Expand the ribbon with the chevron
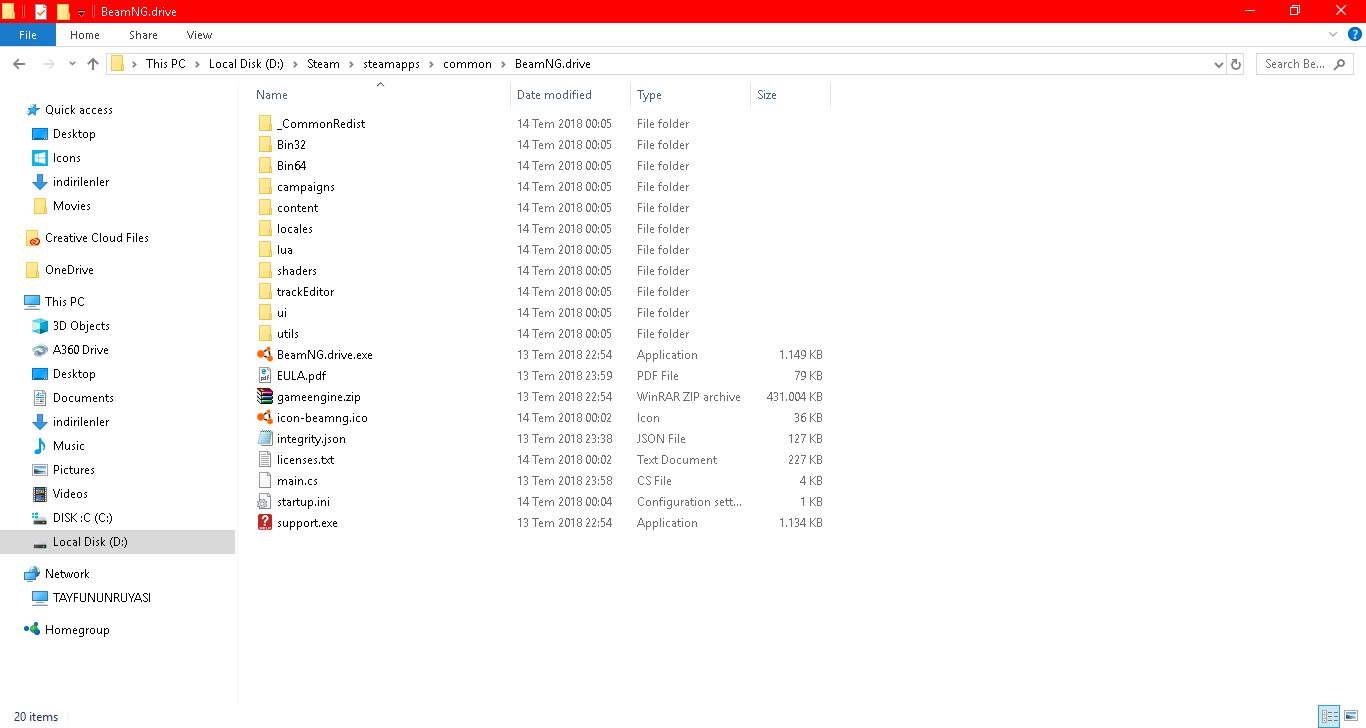Viewport: 1366px width, 728px height. pyautogui.click(x=1333, y=34)
